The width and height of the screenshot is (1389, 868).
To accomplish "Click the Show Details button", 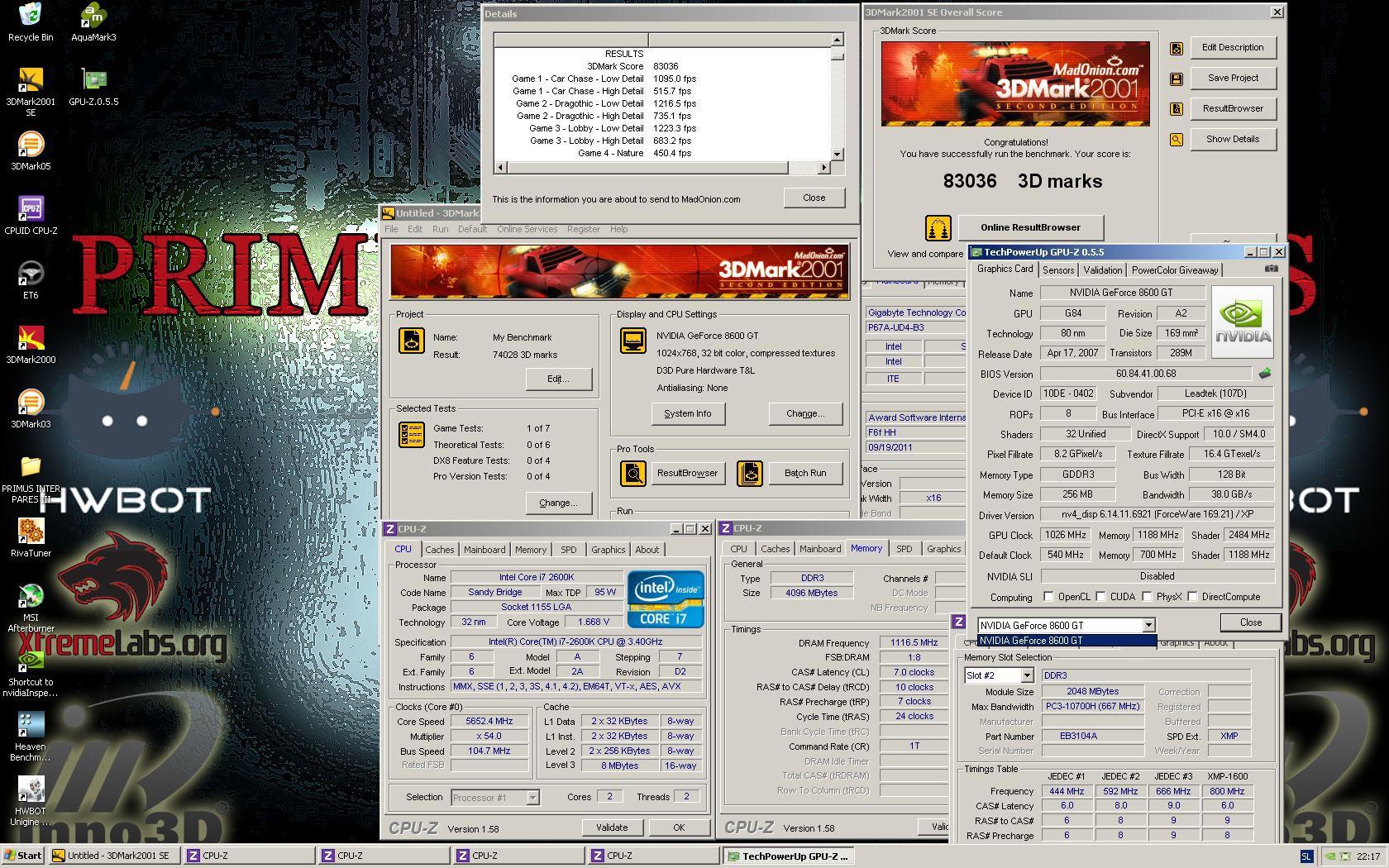I will point(1233,139).
